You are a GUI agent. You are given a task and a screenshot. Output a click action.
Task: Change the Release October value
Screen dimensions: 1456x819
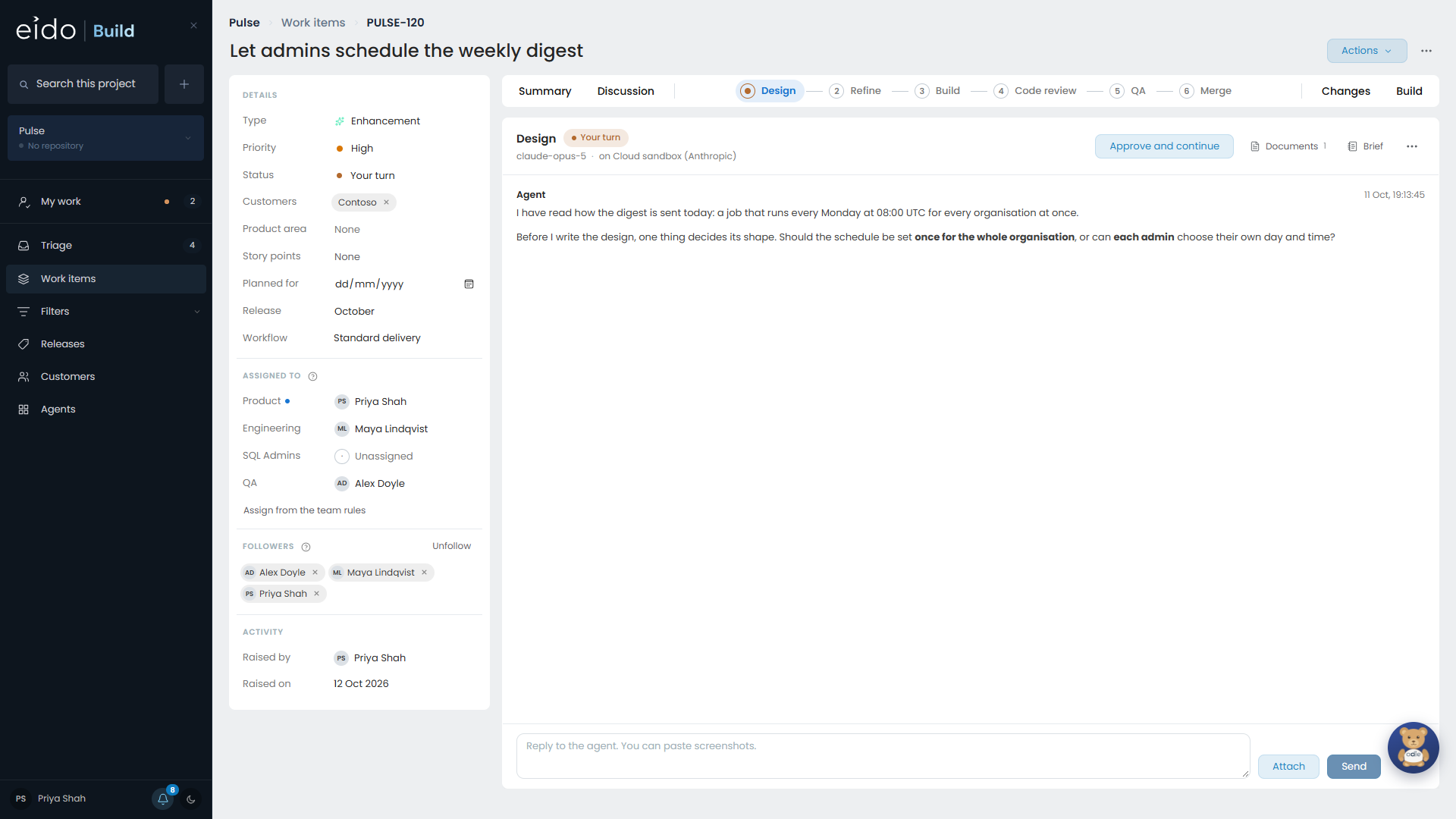354,311
